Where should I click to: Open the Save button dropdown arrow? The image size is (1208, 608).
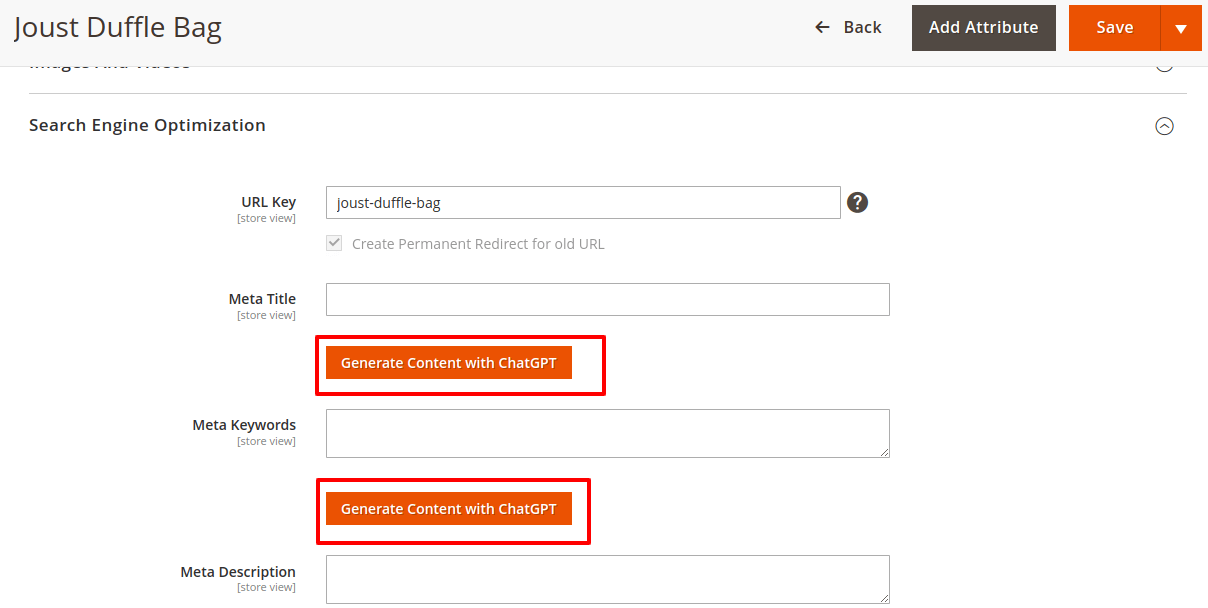(1181, 28)
